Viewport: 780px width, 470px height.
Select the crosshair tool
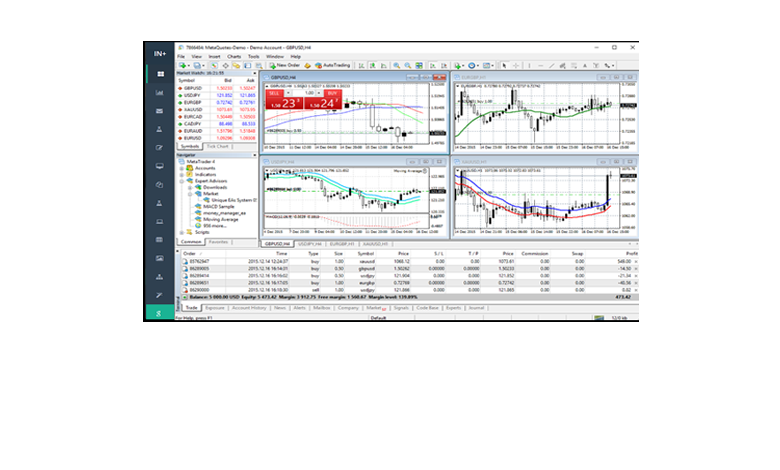click(x=516, y=65)
